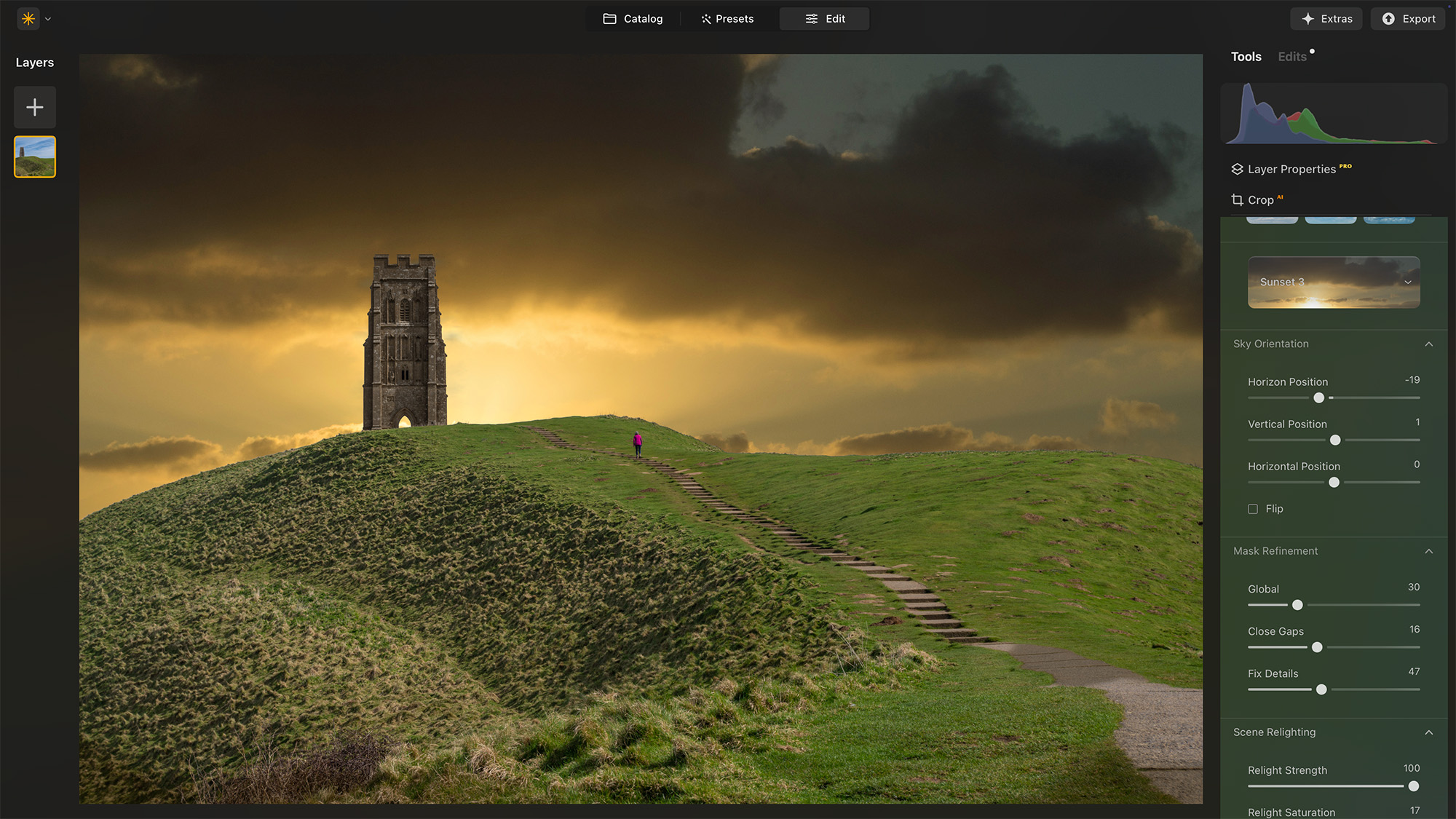
Task: Open the Crop tool
Action: [1258, 199]
